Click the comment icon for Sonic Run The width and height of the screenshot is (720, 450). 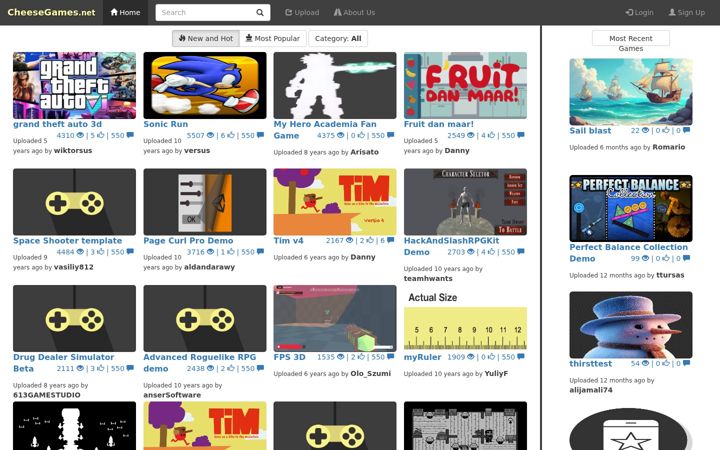coord(260,135)
